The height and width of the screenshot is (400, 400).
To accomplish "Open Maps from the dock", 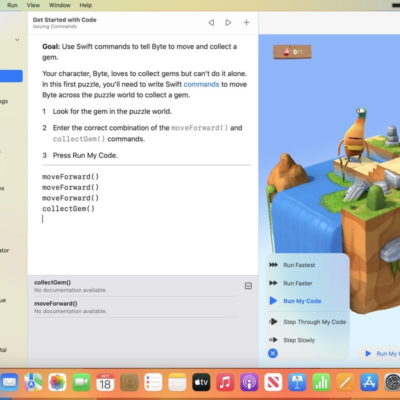I will coord(33,382).
